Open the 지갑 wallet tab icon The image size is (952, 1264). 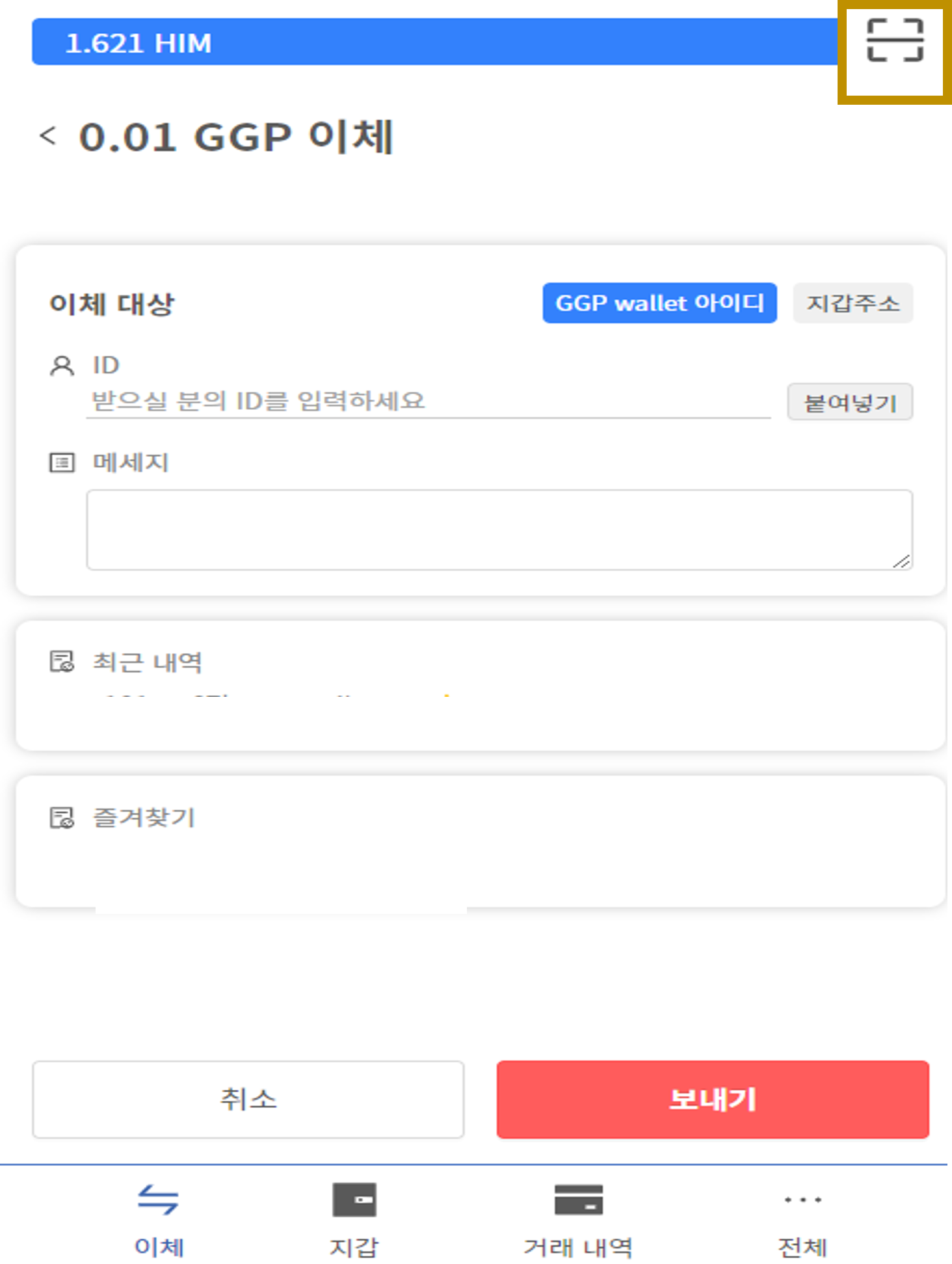[x=354, y=1200]
